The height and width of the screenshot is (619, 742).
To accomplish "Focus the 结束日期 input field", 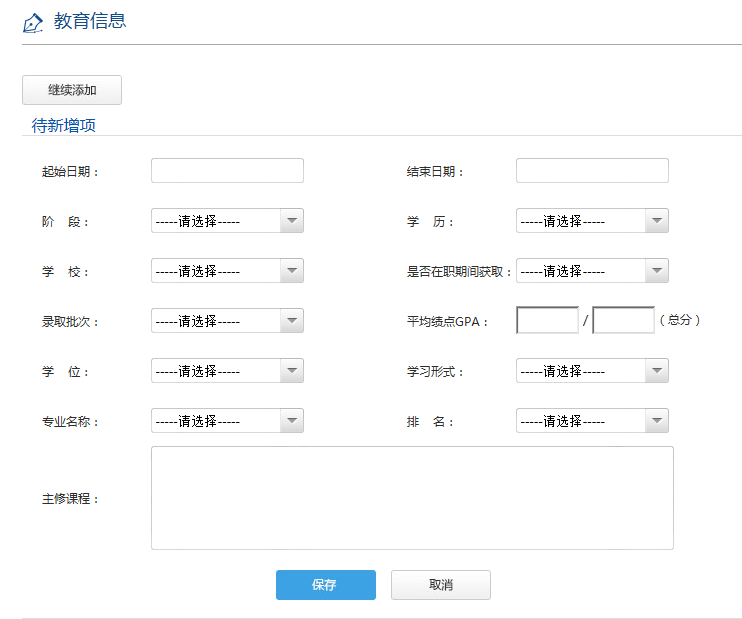I will coord(592,170).
